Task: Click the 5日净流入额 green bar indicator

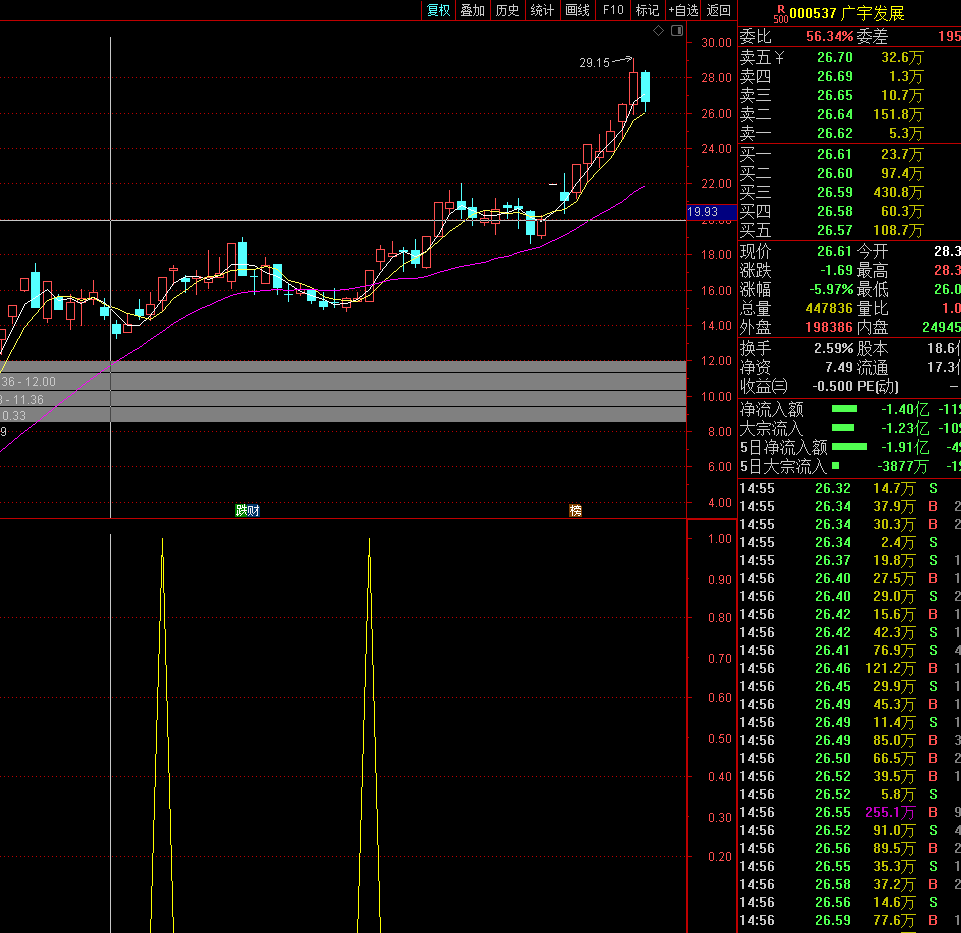Action: click(849, 447)
